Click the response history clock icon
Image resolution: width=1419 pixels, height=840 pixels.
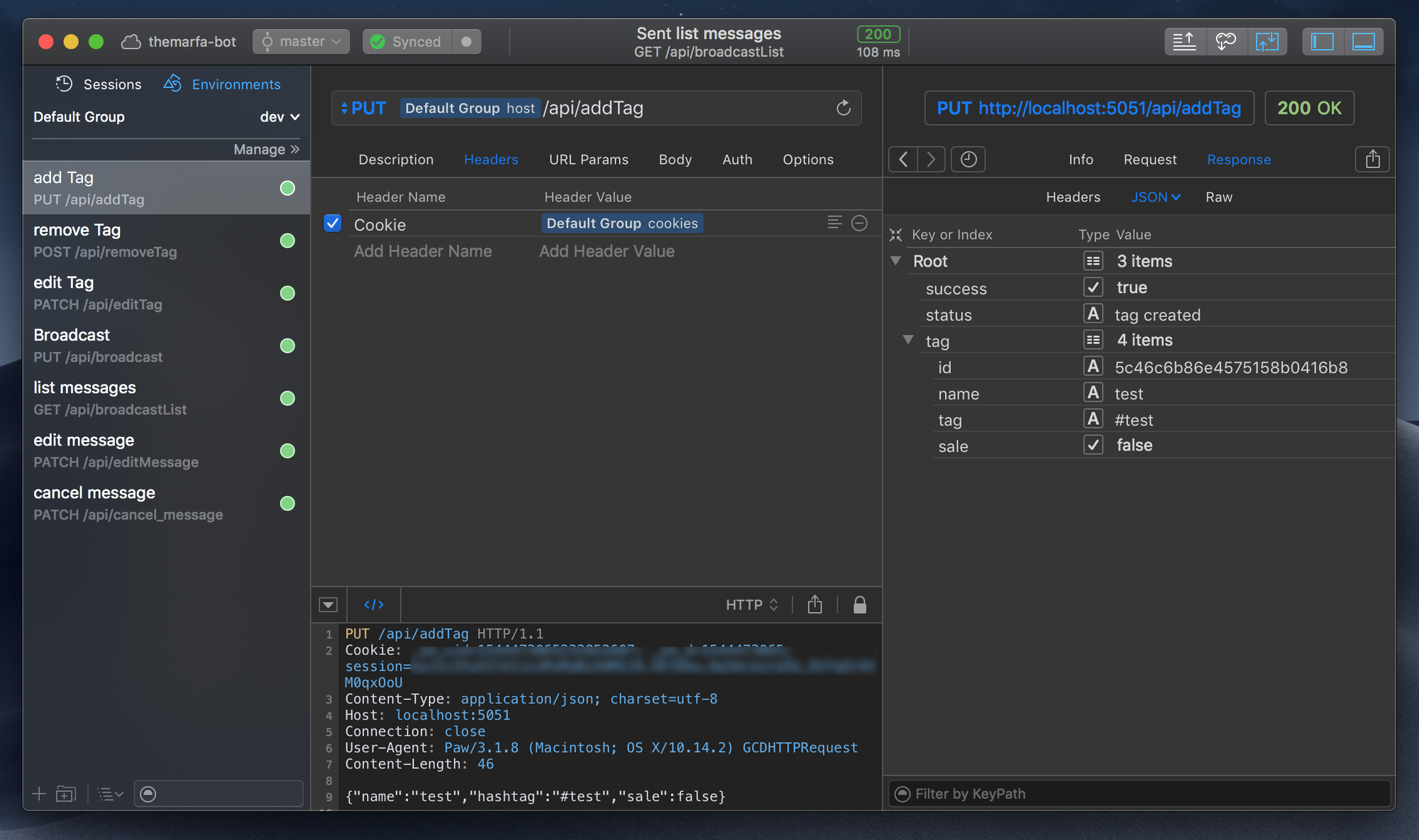[968, 159]
